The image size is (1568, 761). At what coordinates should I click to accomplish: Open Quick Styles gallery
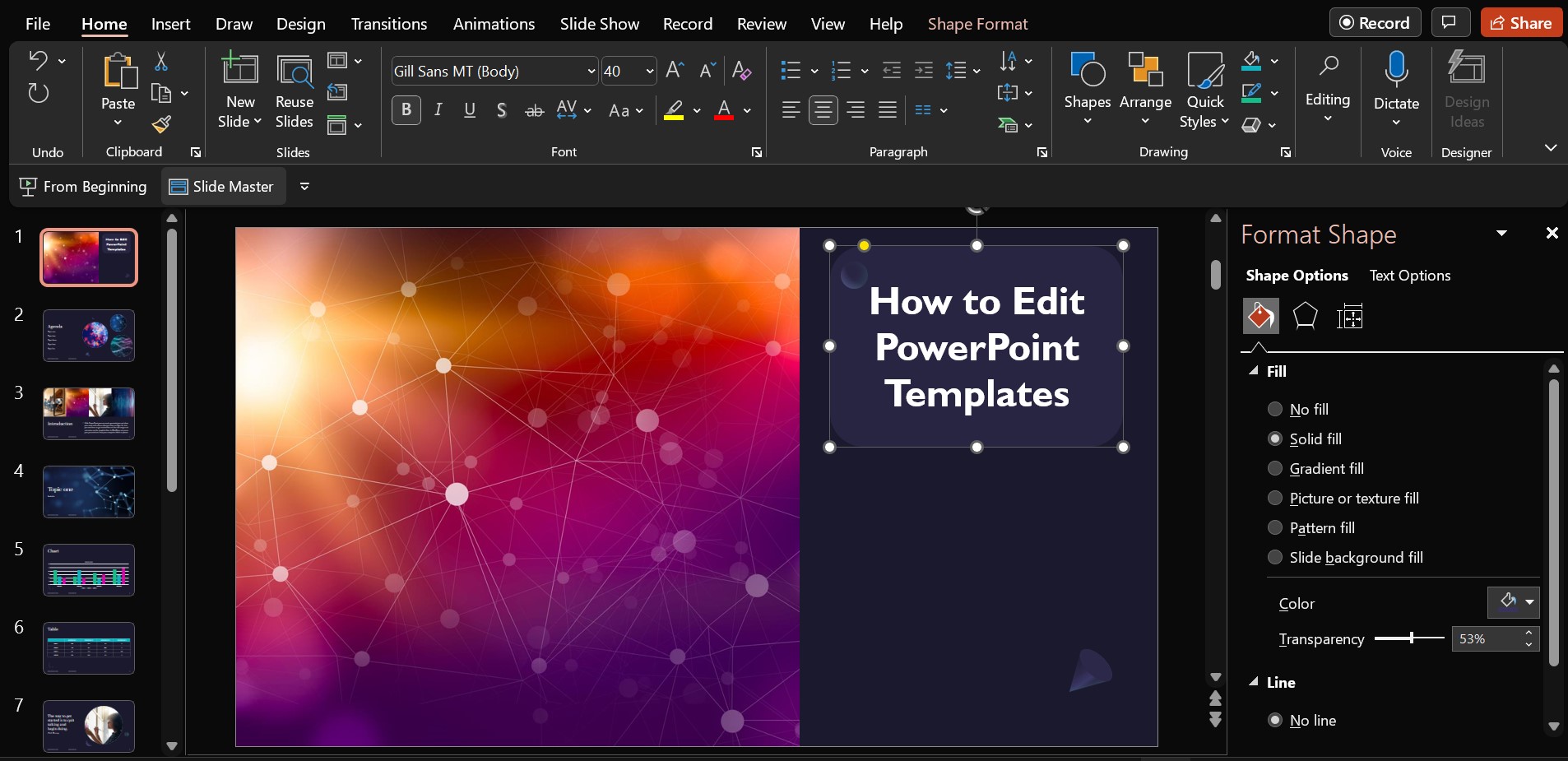1204,91
